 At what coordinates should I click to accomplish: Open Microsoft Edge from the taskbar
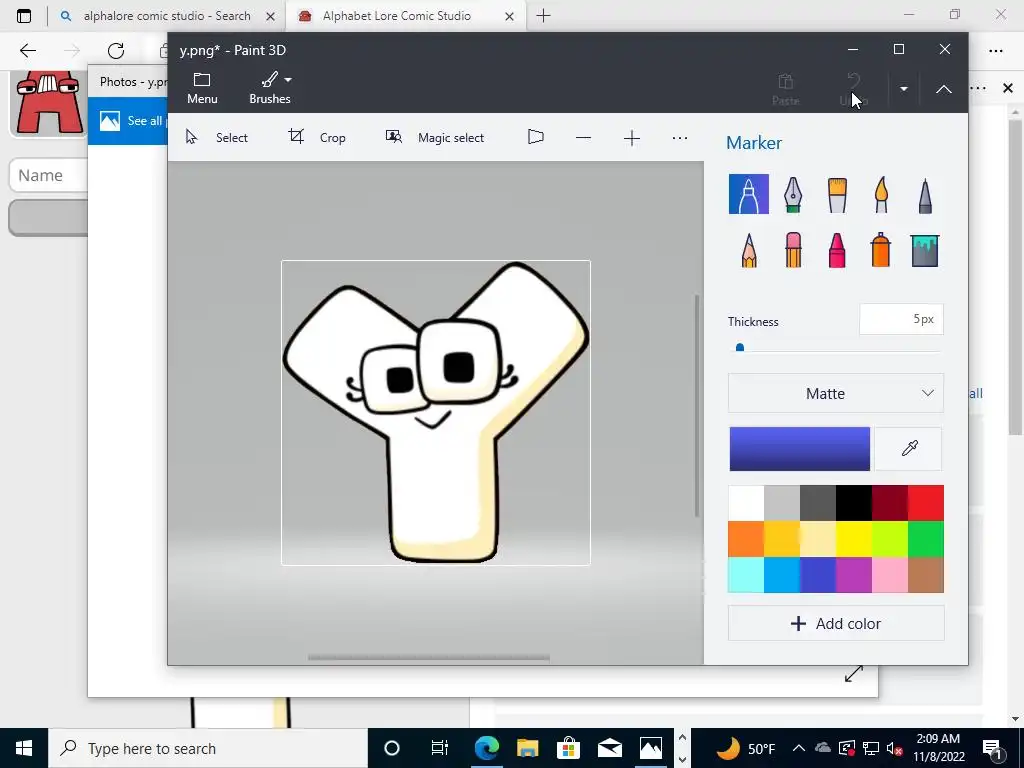pyautogui.click(x=486, y=748)
